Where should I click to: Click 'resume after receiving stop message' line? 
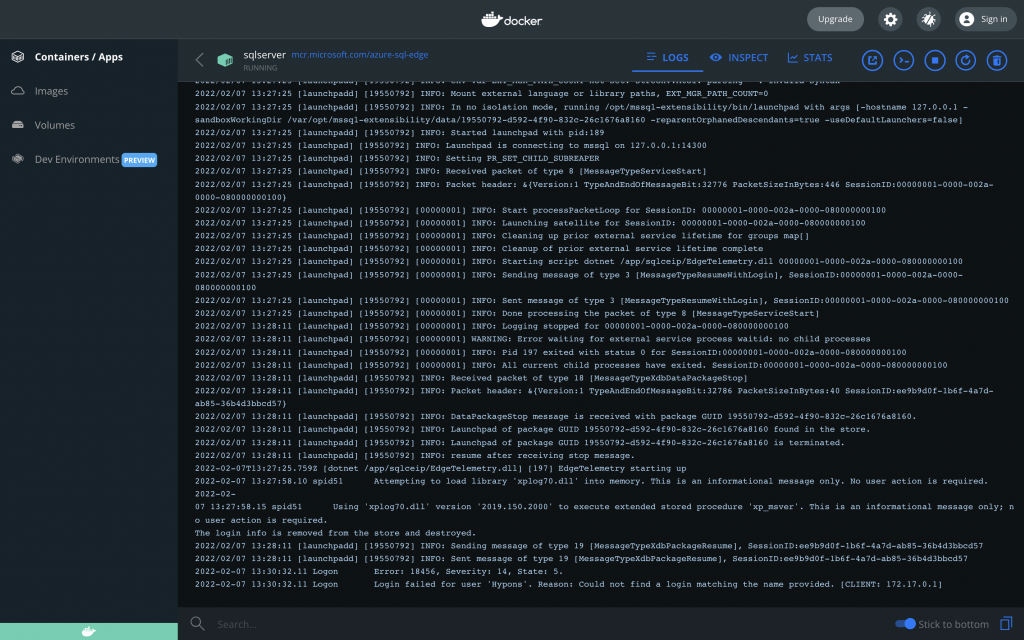tap(415, 455)
